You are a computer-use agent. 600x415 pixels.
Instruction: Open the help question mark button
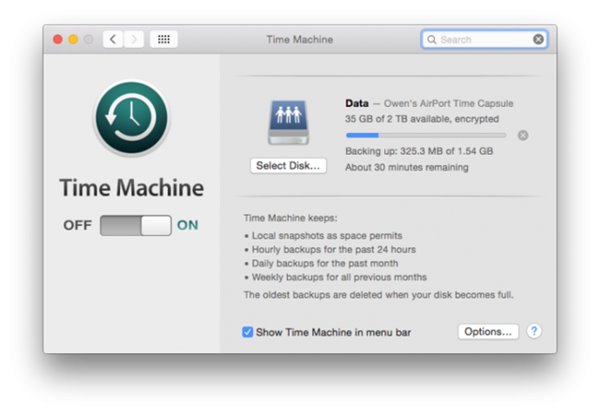click(534, 331)
